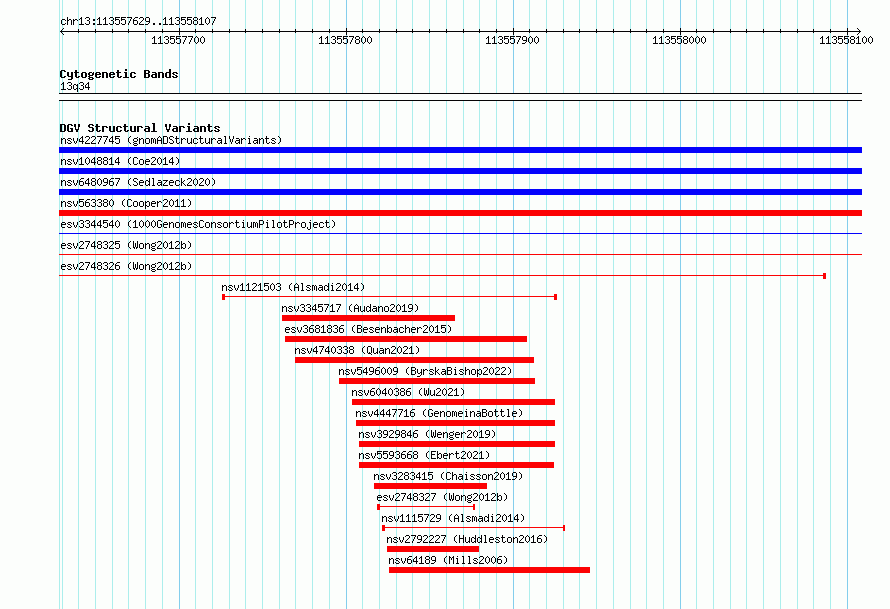The image size is (890, 609).
Task: Click the red bar for nsv5593668
Action: tap(456, 465)
